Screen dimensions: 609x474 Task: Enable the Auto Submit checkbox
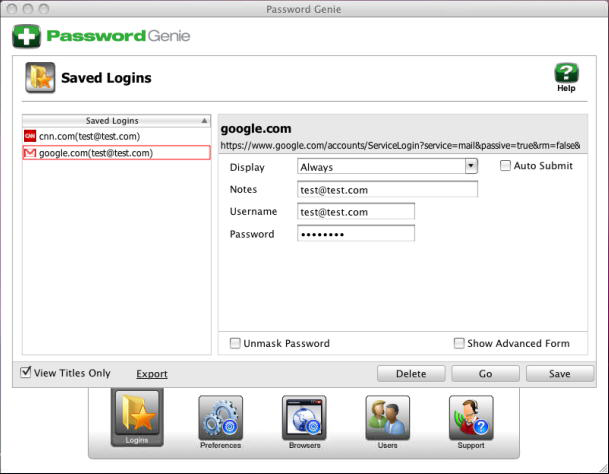pos(505,166)
